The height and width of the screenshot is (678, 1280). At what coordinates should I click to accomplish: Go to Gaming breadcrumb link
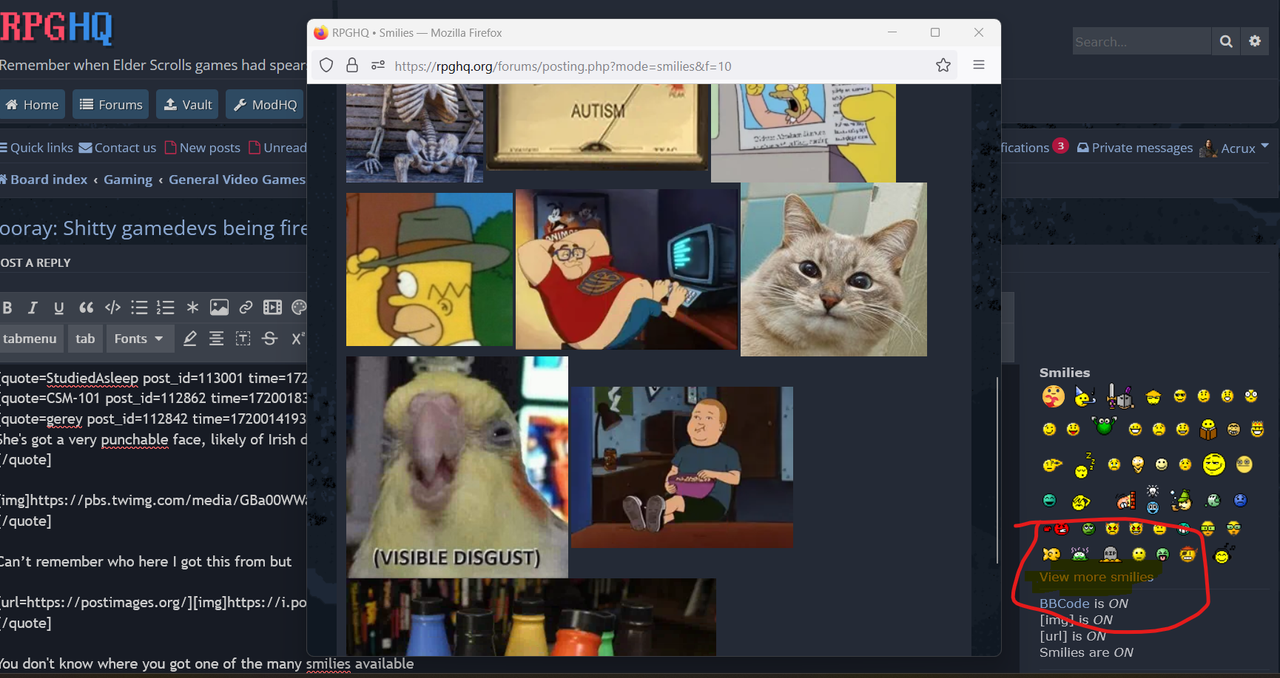coord(128,180)
